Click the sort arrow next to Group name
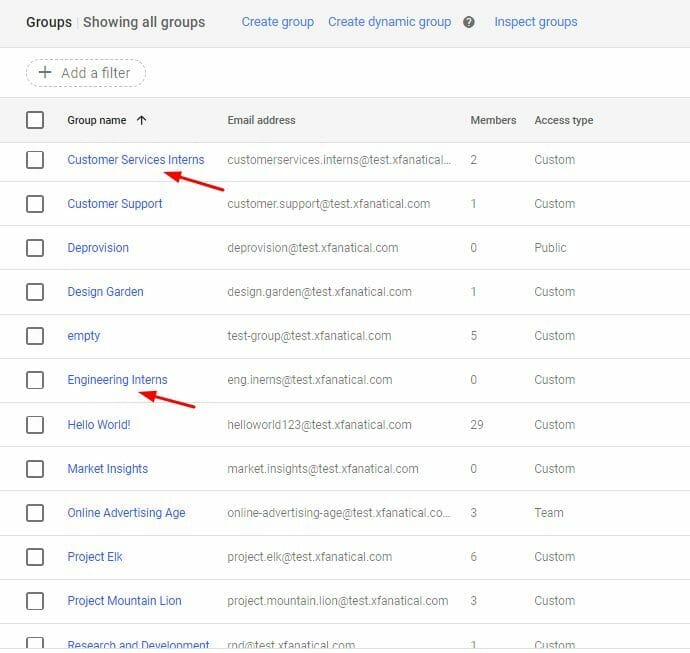This screenshot has width=690, height=653. tap(141, 120)
